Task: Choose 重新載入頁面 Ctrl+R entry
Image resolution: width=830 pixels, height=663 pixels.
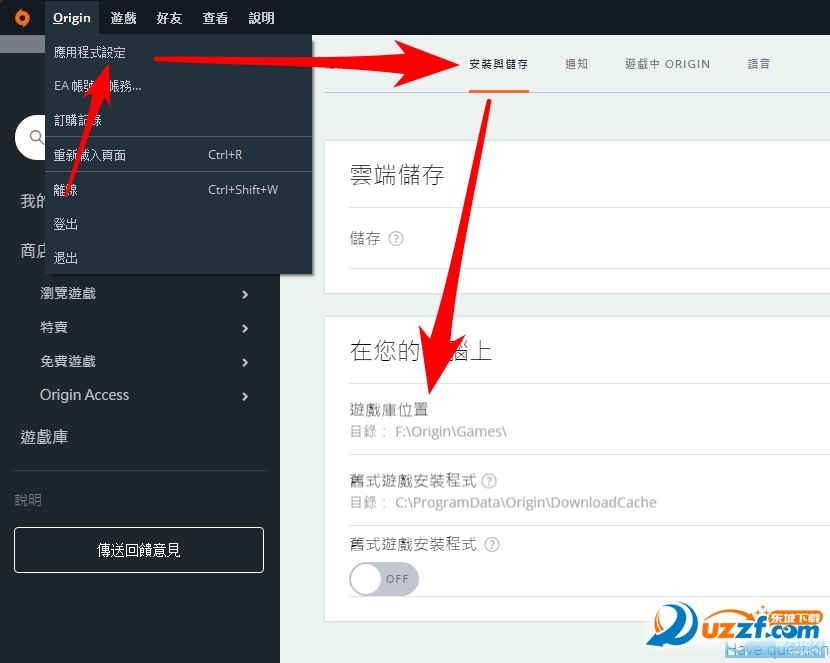Action: tap(178, 155)
